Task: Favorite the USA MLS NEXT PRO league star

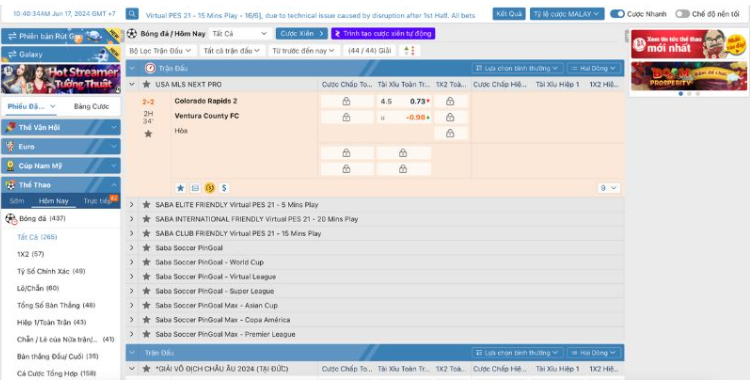Action: tap(147, 84)
